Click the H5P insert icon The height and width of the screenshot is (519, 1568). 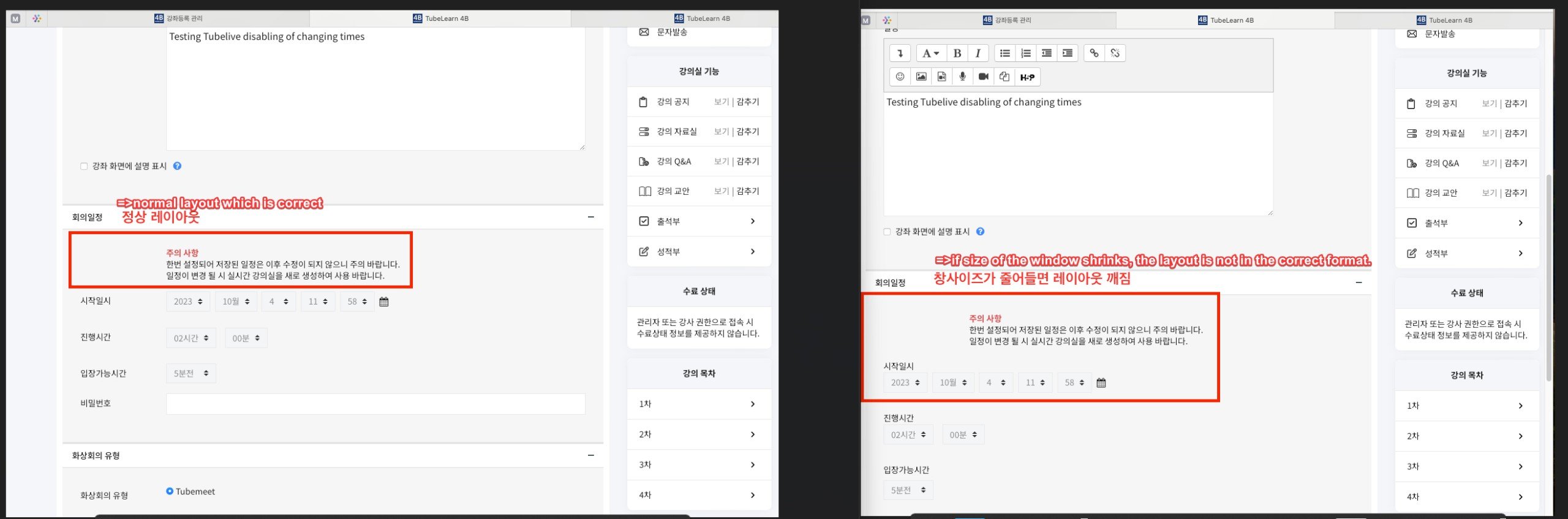1027,77
